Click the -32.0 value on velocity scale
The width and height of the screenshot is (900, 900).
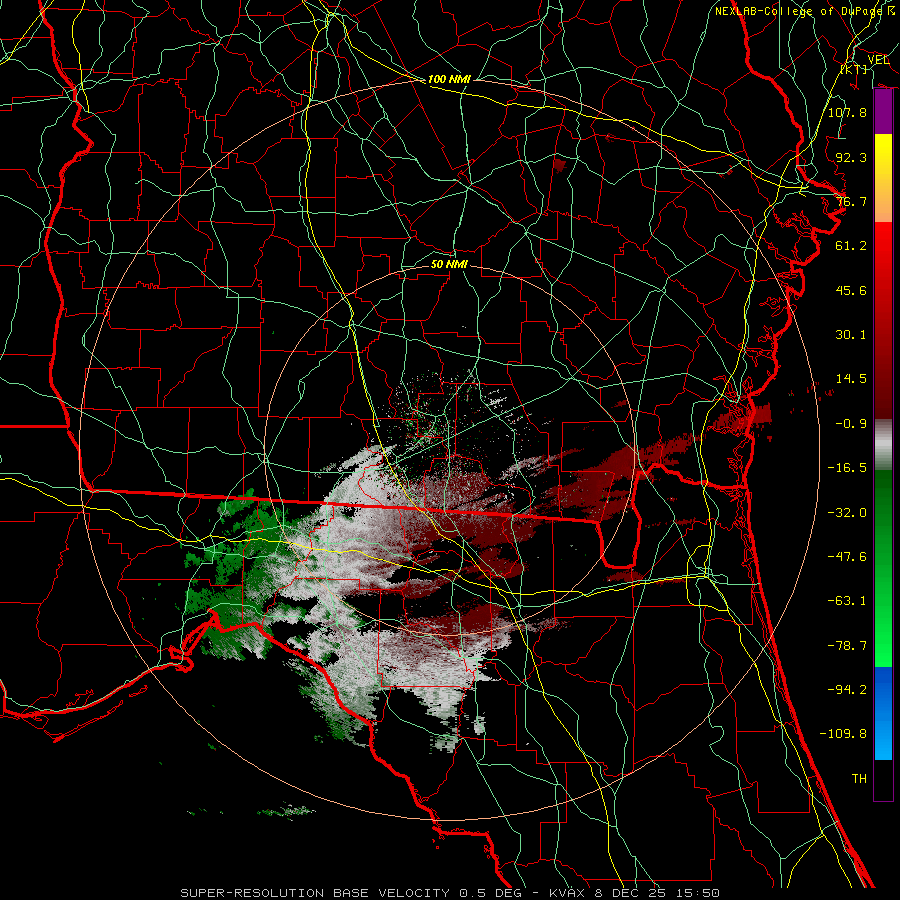847,513
